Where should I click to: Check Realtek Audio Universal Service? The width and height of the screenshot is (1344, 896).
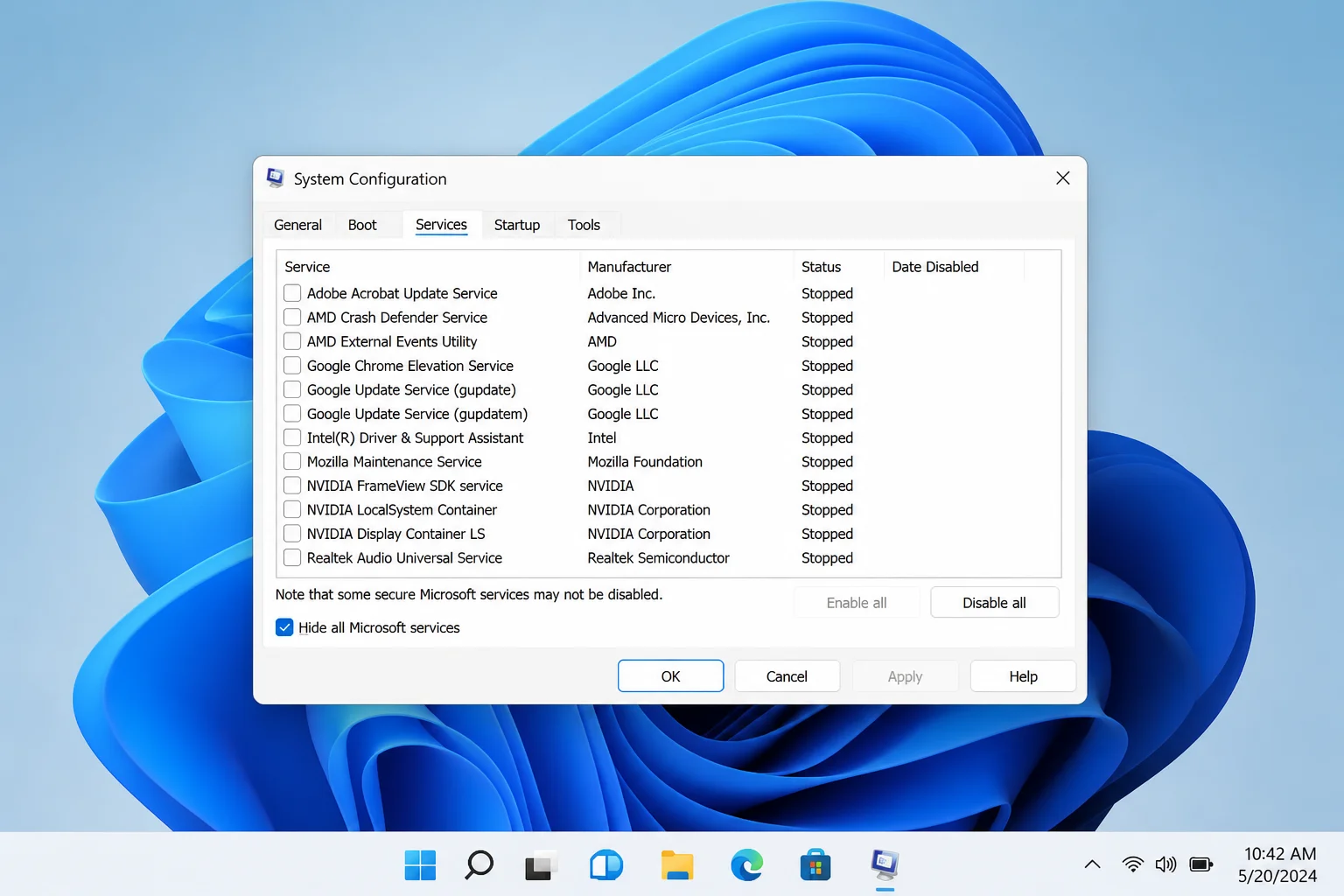tap(292, 557)
